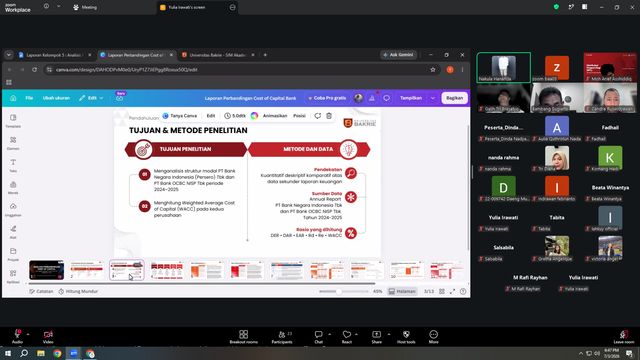Open Breakout rooms in Zoom
This screenshot has width=640, height=360.
[x=244, y=337]
